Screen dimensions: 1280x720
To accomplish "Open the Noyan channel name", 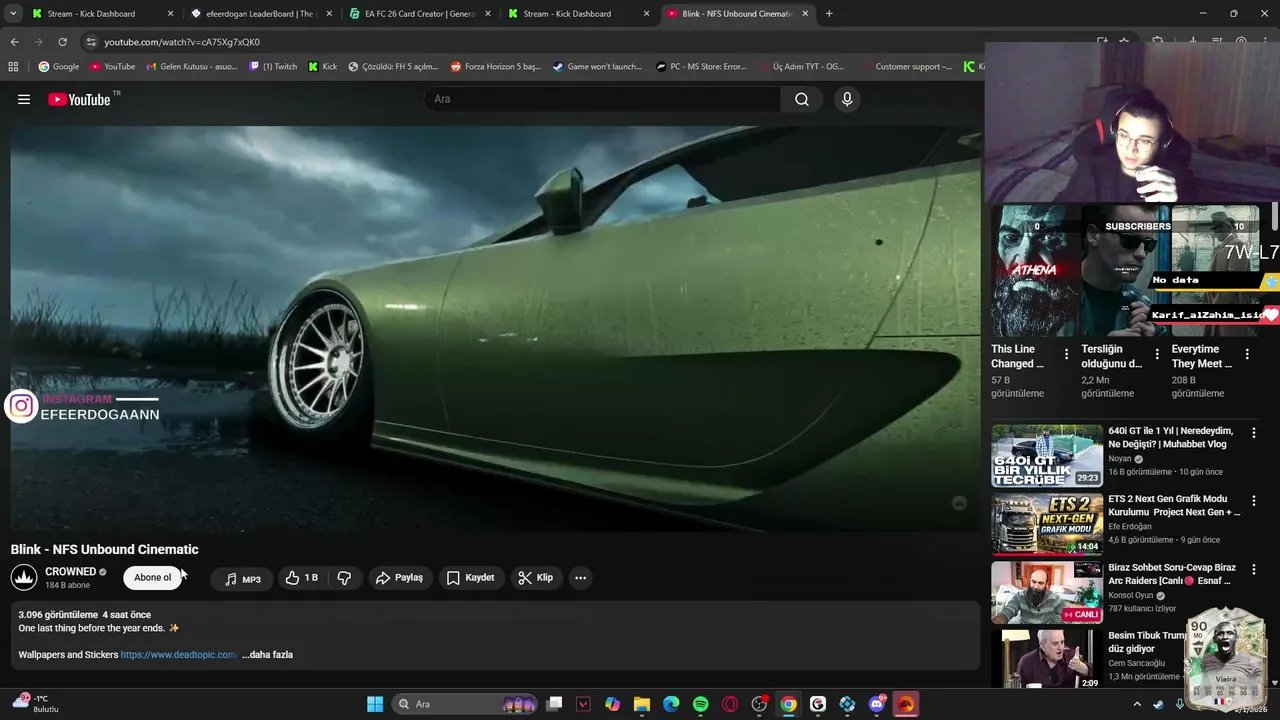I will pos(1120,459).
